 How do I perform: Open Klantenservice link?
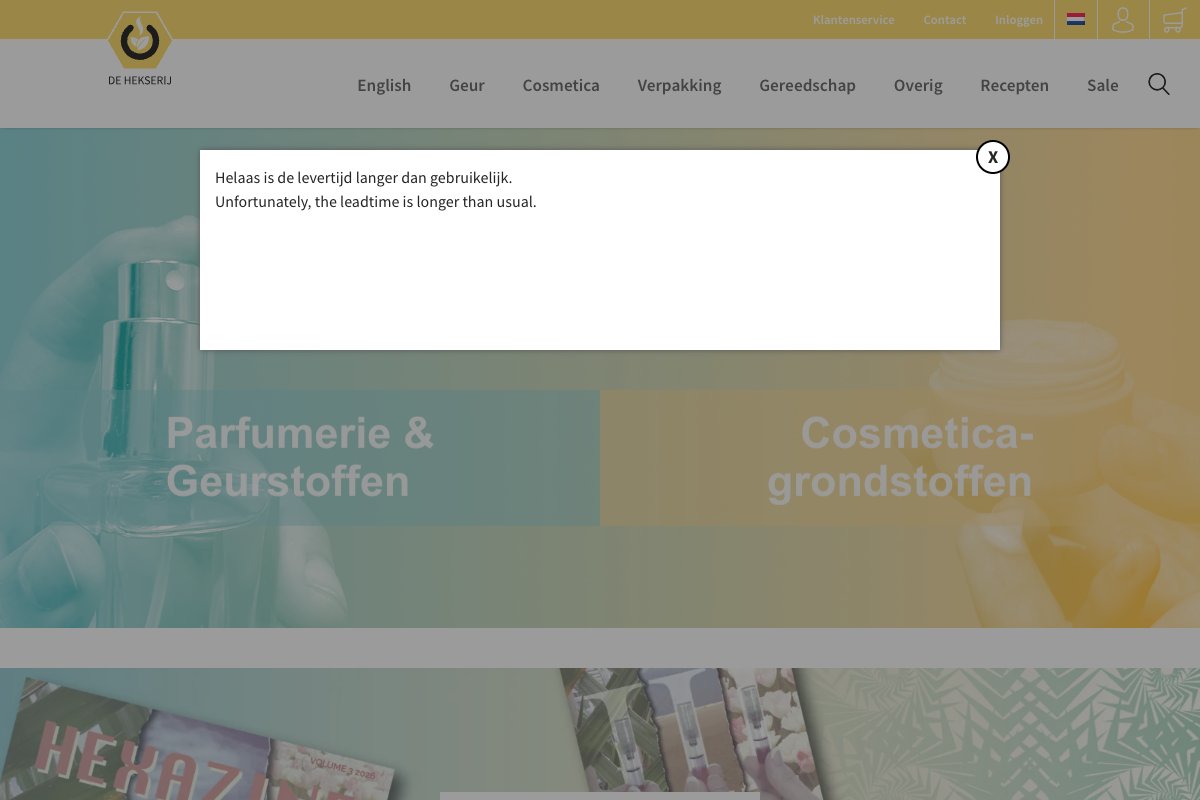(x=853, y=20)
